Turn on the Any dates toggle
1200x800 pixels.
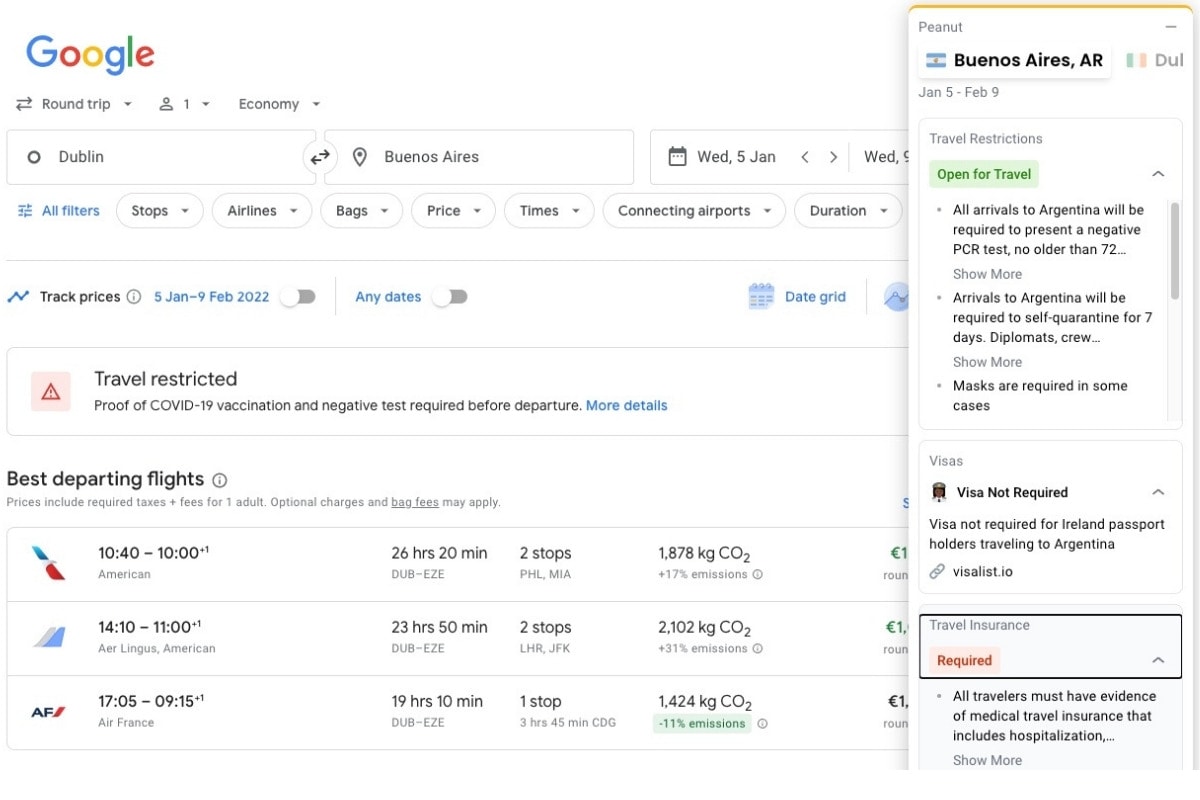tap(450, 296)
